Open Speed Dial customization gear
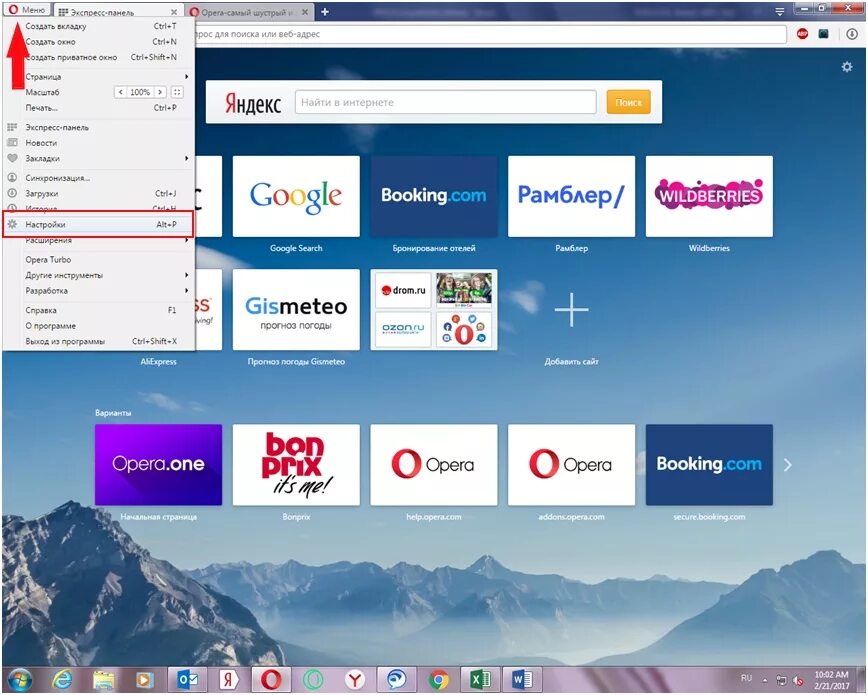Screen dimensions: 868x695 click(847, 67)
